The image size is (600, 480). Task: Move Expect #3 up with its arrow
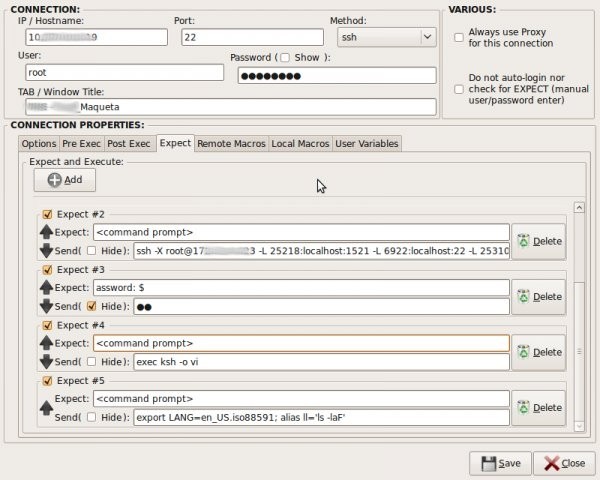tap(46, 287)
